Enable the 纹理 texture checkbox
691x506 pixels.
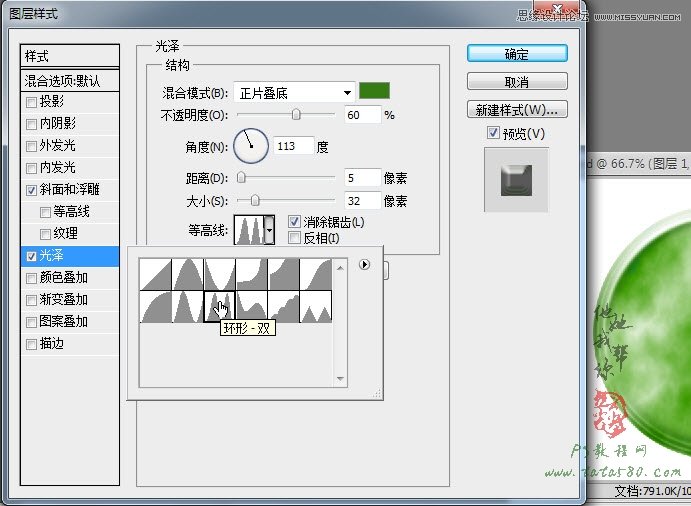45,234
